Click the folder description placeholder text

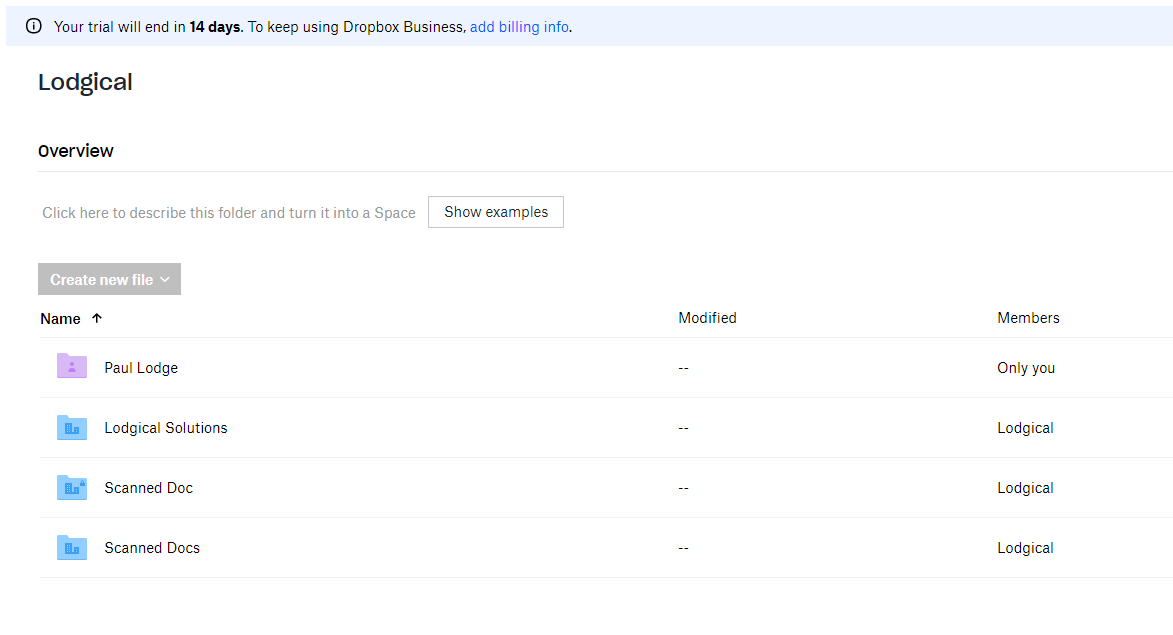point(229,213)
